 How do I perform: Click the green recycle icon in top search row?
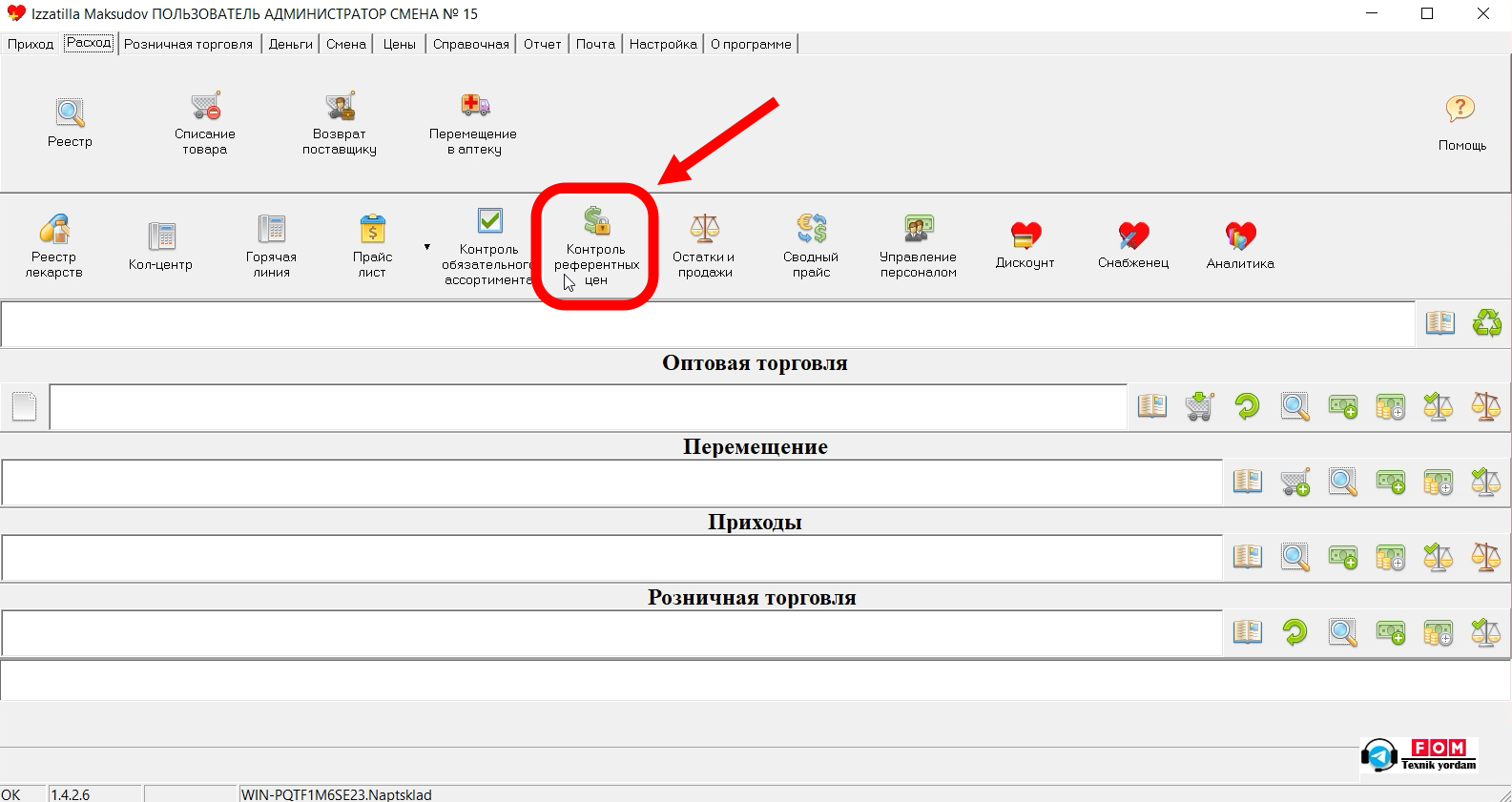tap(1486, 323)
